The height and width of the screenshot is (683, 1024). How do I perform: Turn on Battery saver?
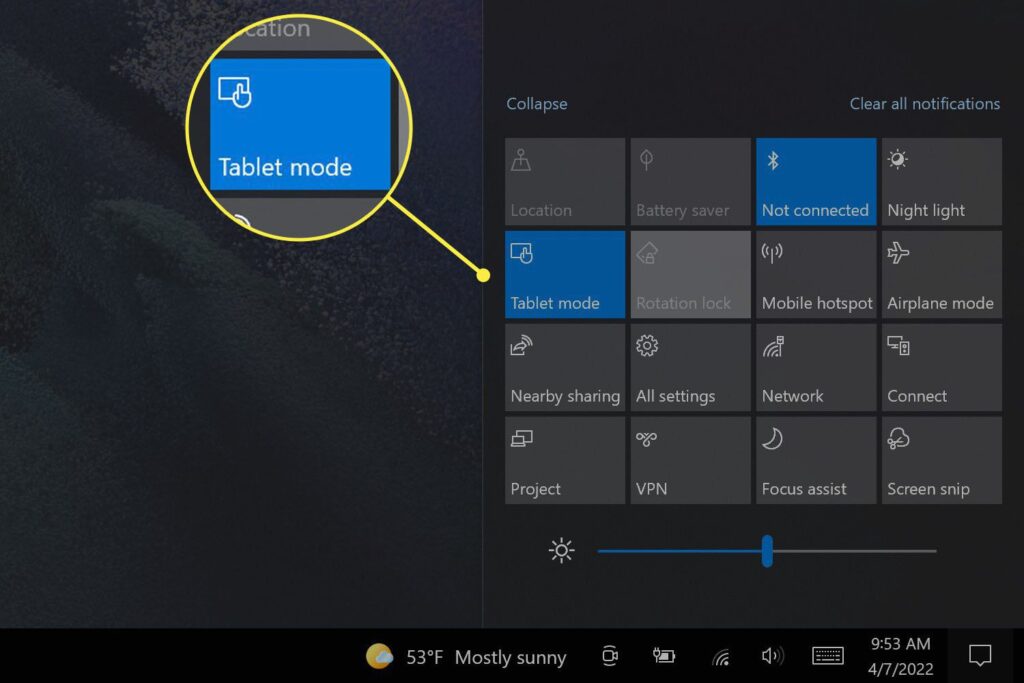pos(689,181)
